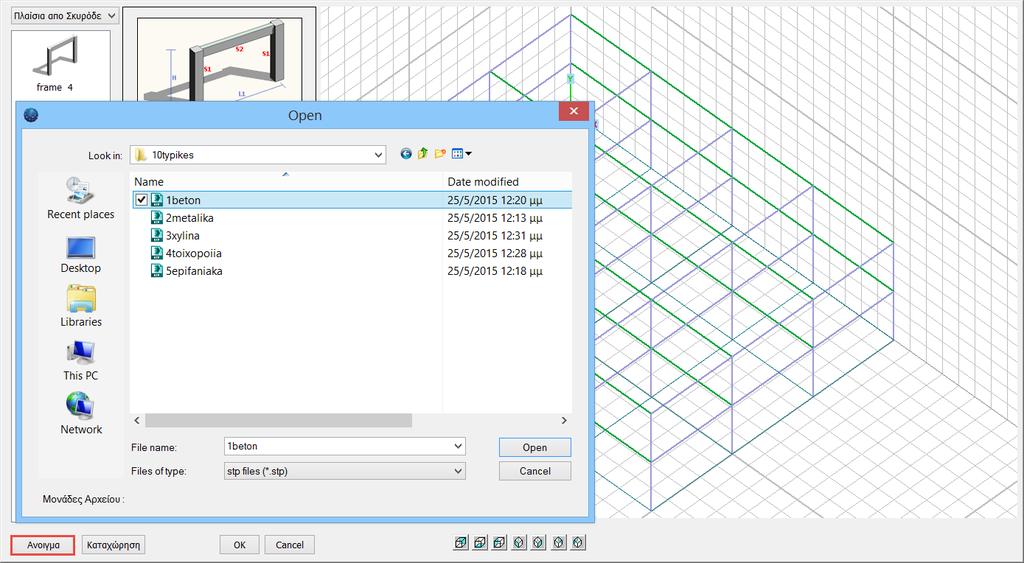
Task: Go back to the last folder visited
Action: click(x=406, y=154)
